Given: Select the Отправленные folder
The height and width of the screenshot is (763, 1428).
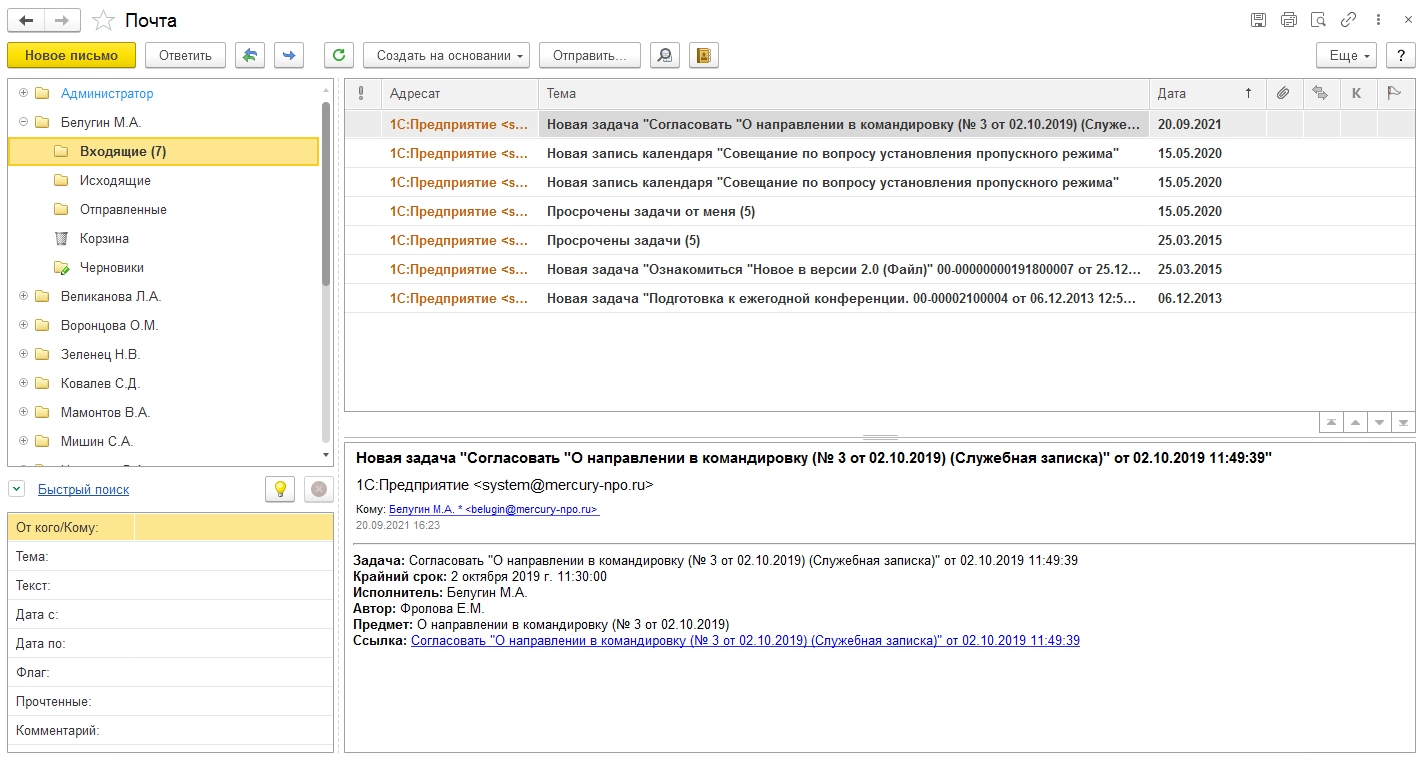Looking at the screenshot, I should click(x=123, y=209).
